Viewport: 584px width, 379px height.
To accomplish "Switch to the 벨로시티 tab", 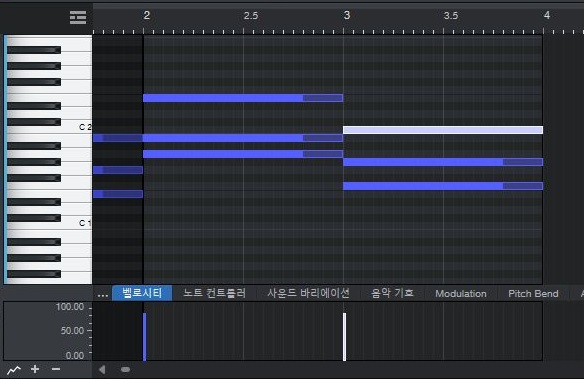I will (142, 293).
